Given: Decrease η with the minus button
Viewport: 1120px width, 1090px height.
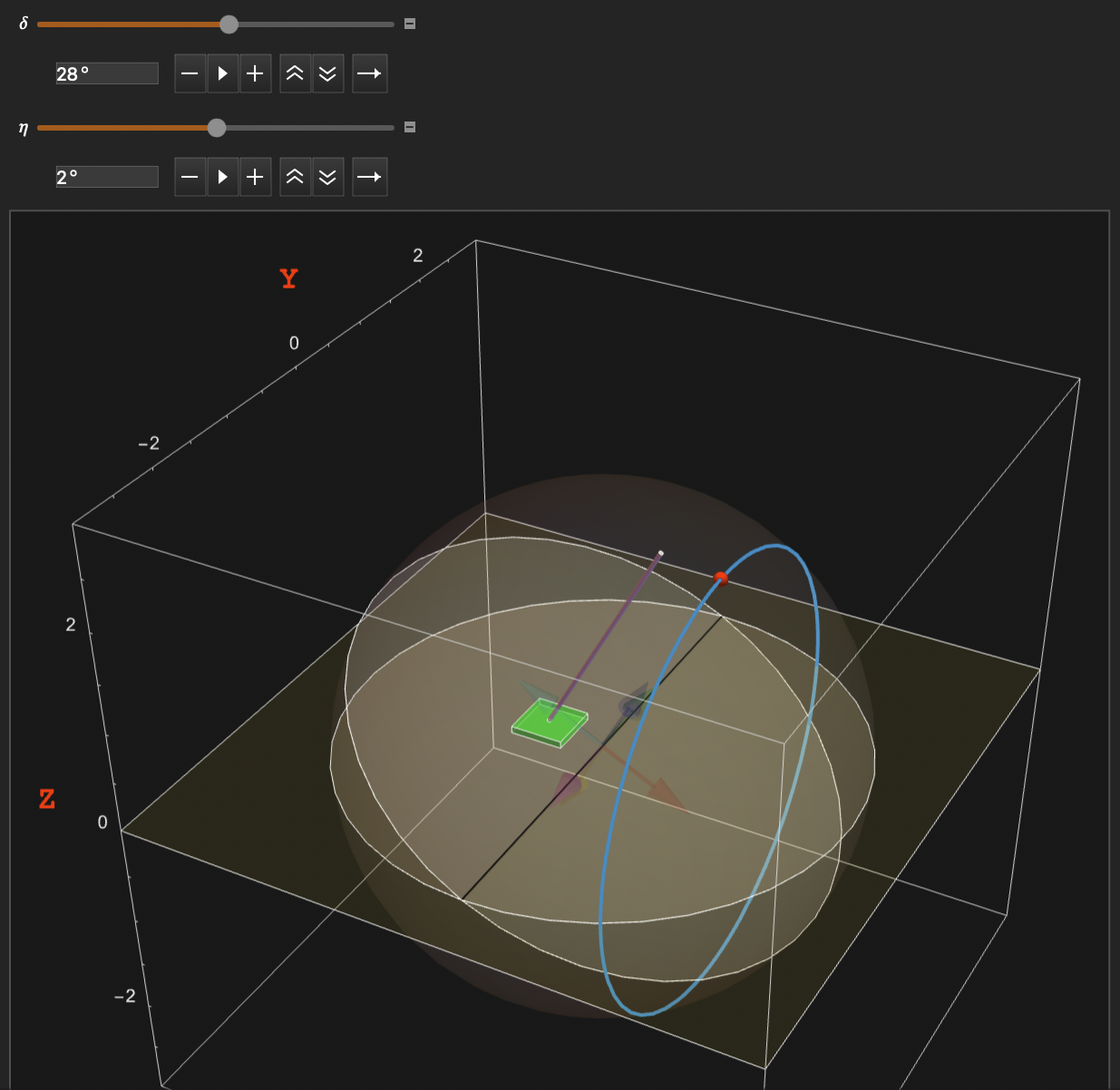Looking at the screenshot, I should coord(190,177).
